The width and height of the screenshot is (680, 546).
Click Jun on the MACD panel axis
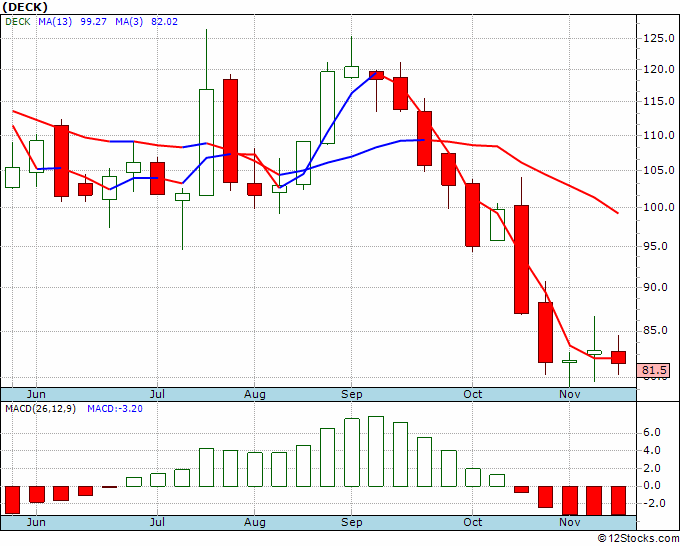(36, 522)
